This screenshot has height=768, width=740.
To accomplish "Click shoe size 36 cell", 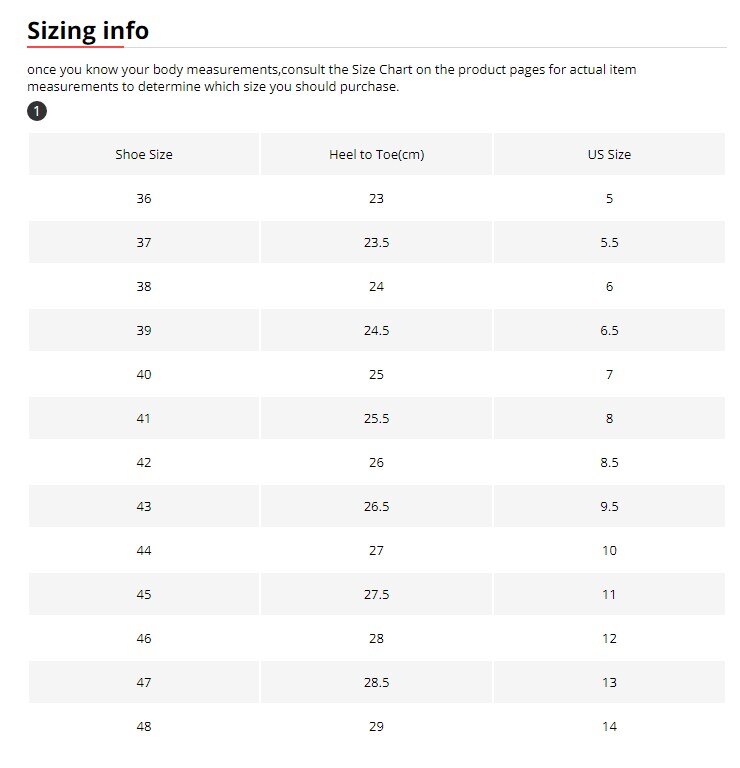I will [144, 199].
